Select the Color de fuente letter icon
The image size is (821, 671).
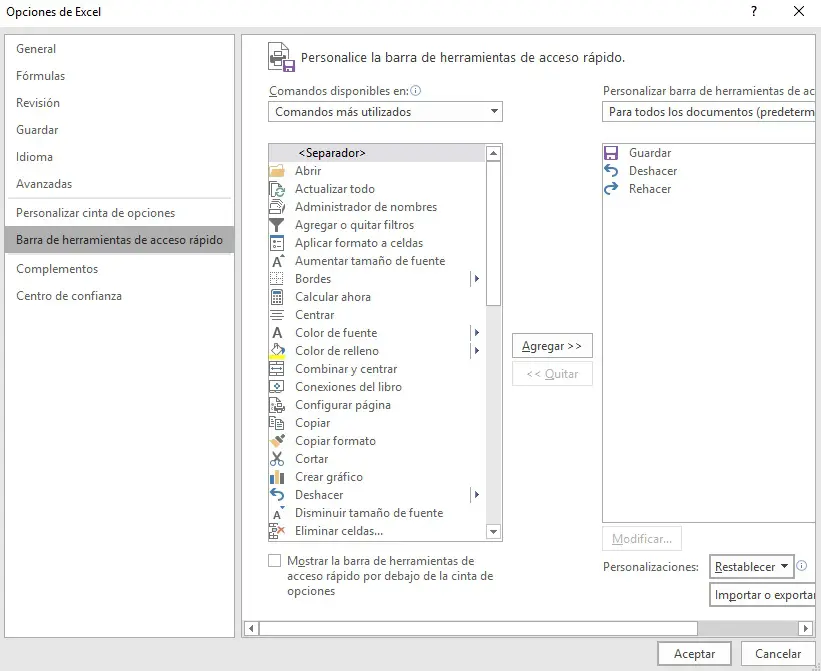(277, 333)
